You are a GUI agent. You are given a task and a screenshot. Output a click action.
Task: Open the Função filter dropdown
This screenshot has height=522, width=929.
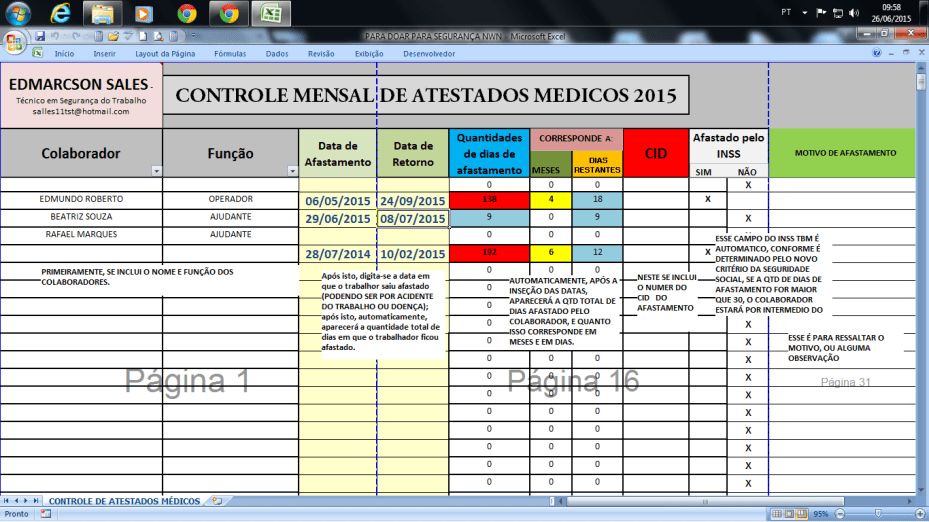point(292,171)
